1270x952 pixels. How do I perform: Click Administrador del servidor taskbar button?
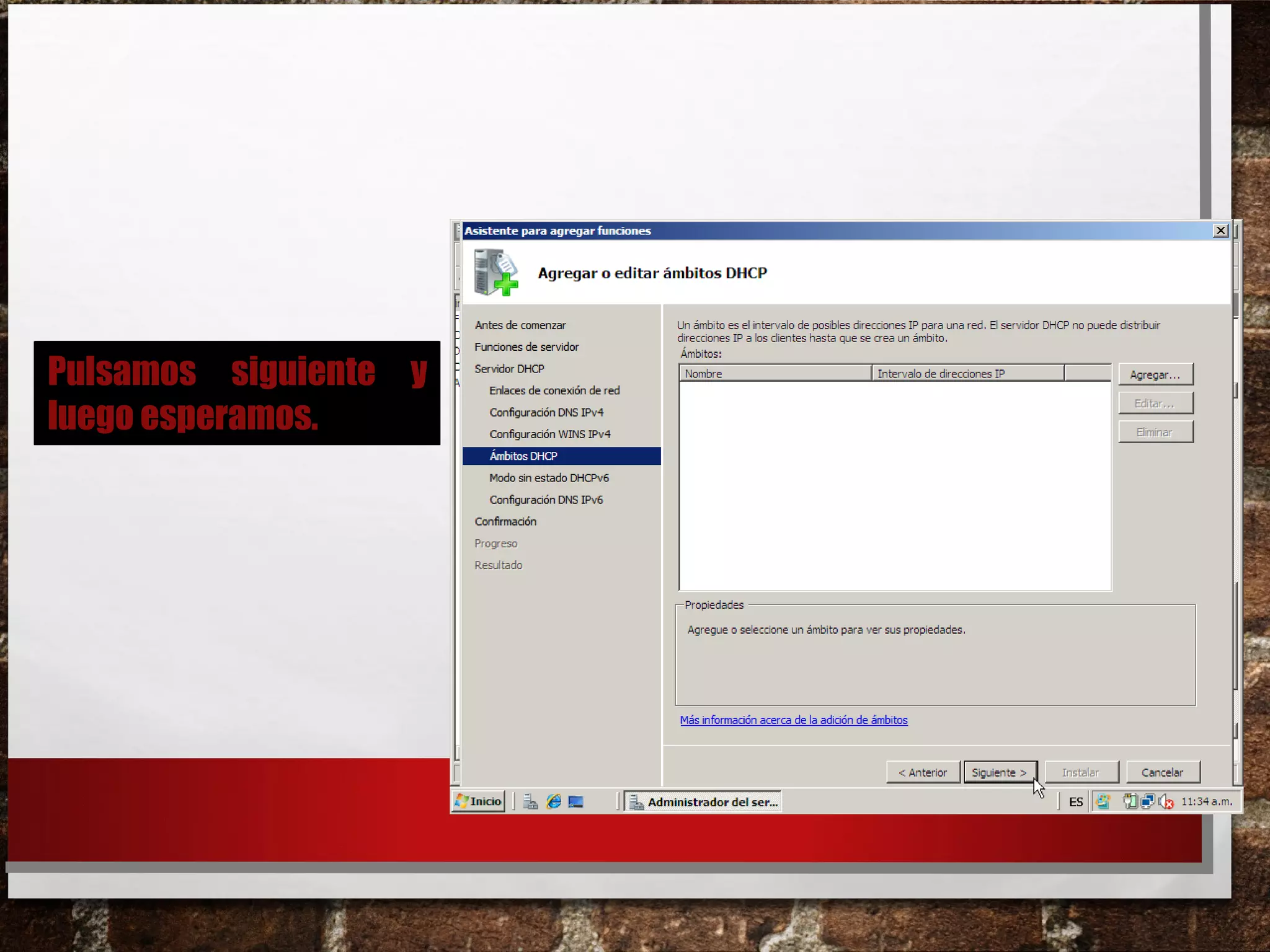click(x=703, y=802)
